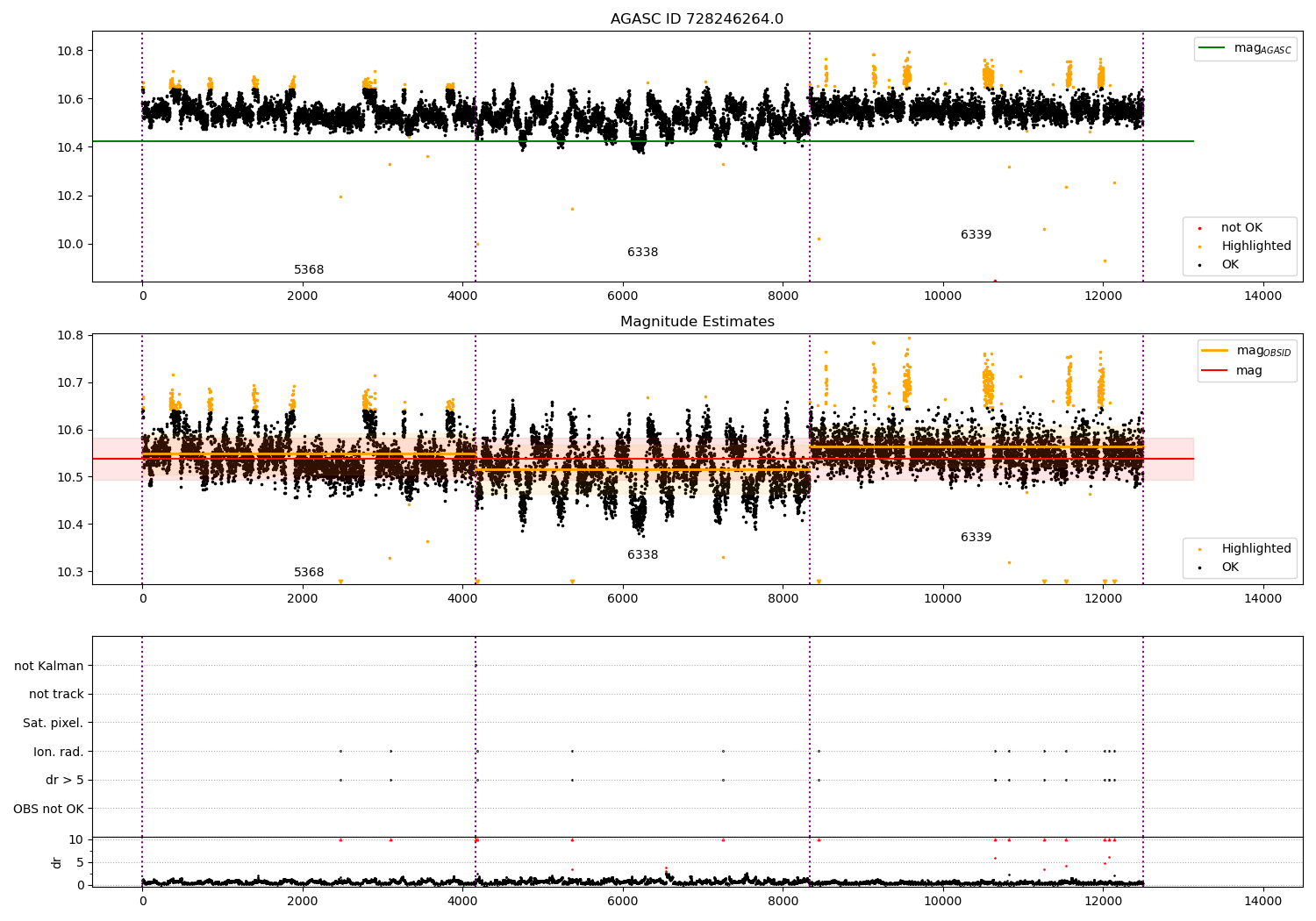The height and width of the screenshot is (921, 1316).
Task: Click the orange 'Highlighted' legend marker in top plot
Action: [1199, 246]
